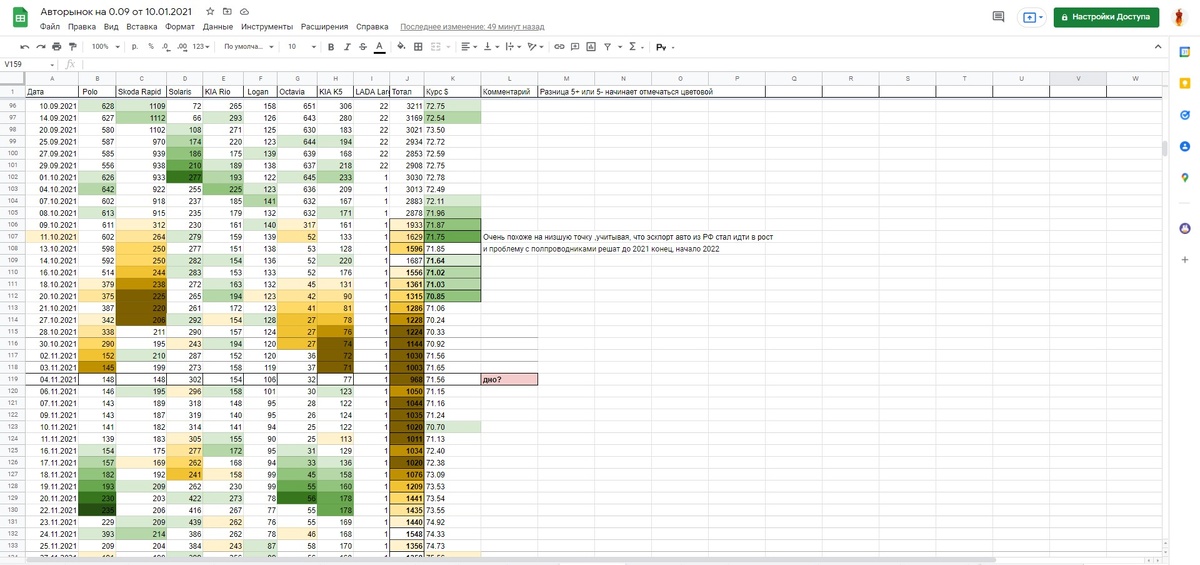
Task: Toggle italic formatting
Action: 346,46
